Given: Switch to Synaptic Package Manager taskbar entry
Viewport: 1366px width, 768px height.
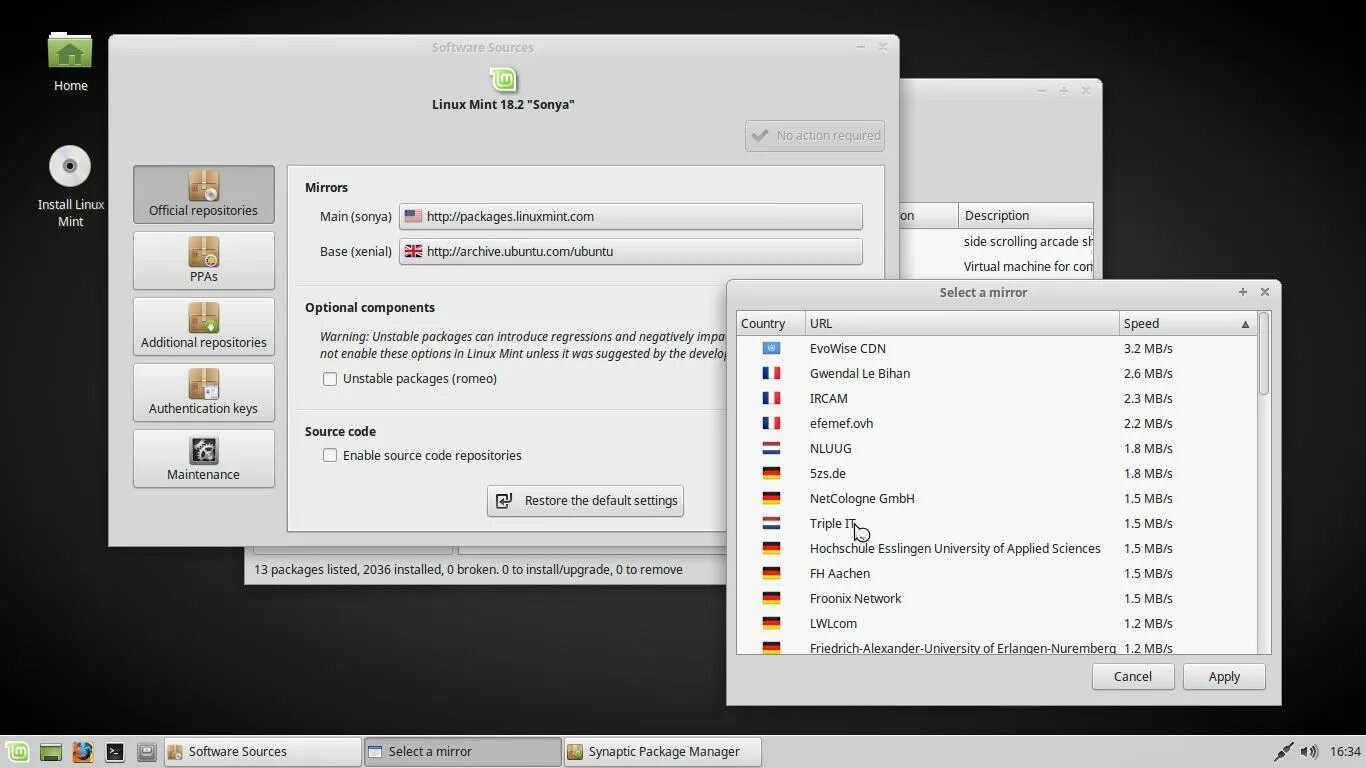Looking at the screenshot, I should [x=663, y=751].
